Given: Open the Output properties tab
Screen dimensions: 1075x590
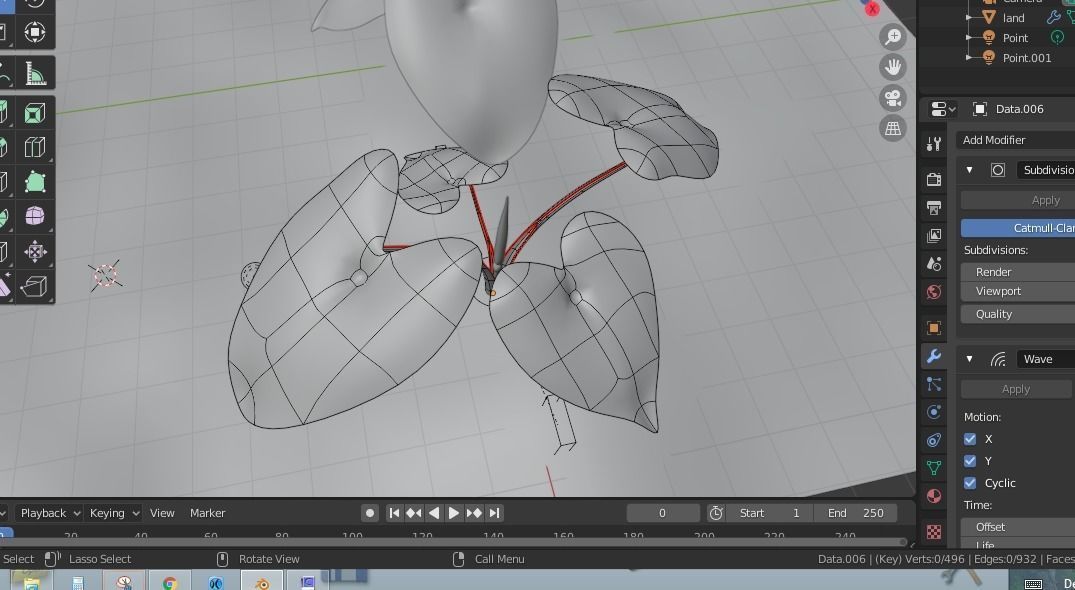Looking at the screenshot, I should 934,208.
